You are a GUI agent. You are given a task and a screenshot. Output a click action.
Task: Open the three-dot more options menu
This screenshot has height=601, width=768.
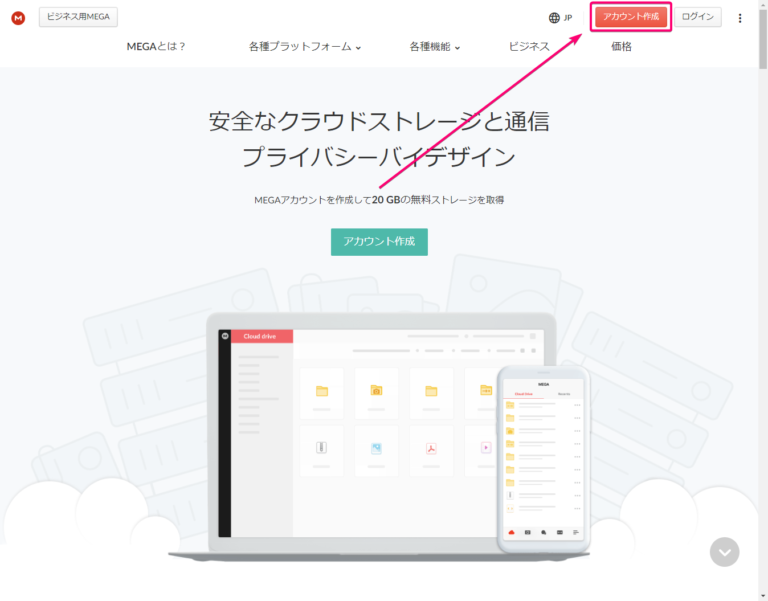point(740,18)
